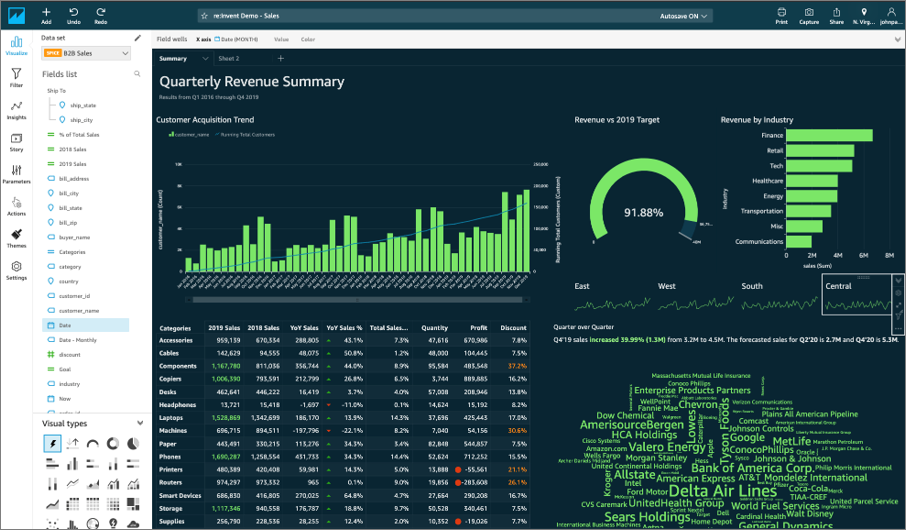Viewport: 906px width, 530px height.
Task: Click the Add button in top toolbar
Action: [x=46, y=14]
